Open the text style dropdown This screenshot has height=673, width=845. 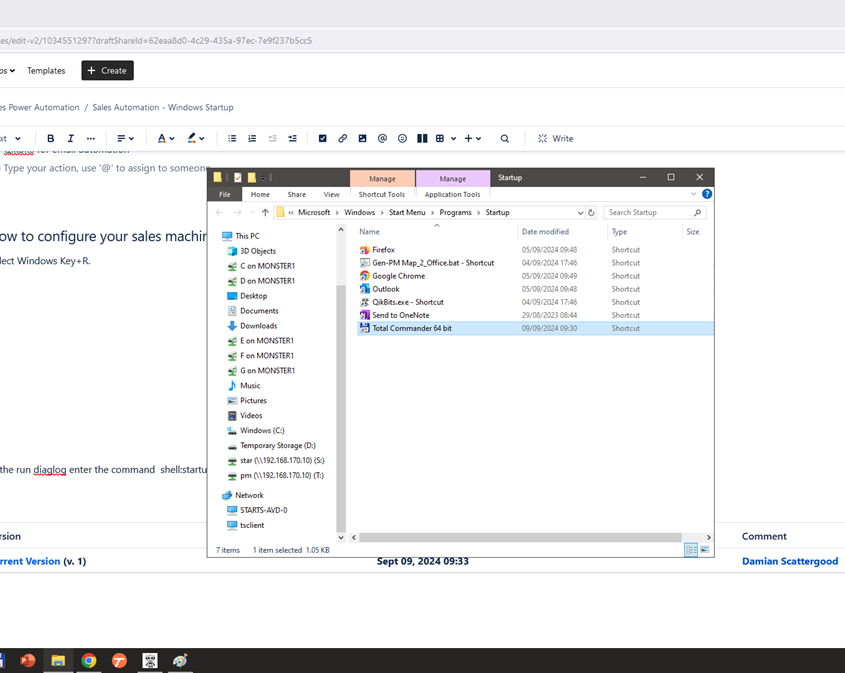[10, 138]
